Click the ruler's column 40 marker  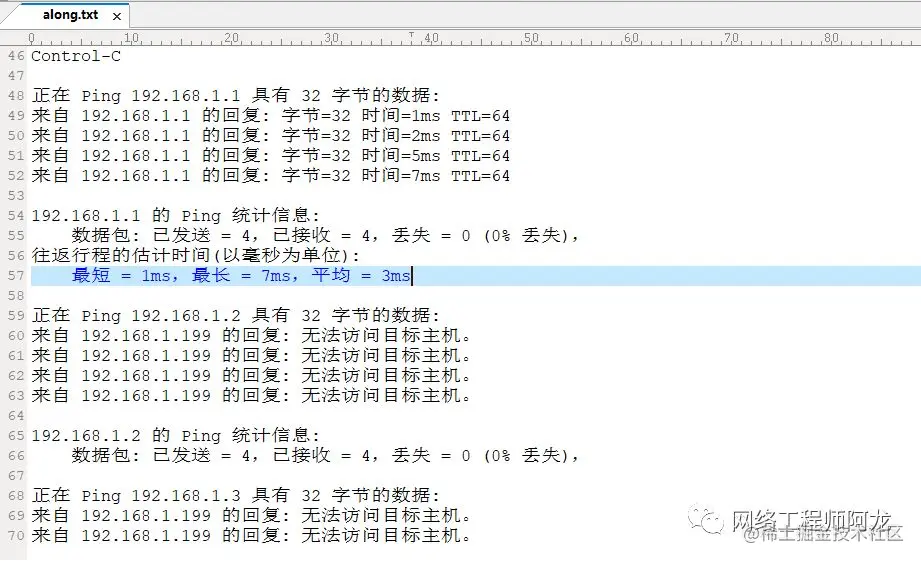(x=431, y=38)
